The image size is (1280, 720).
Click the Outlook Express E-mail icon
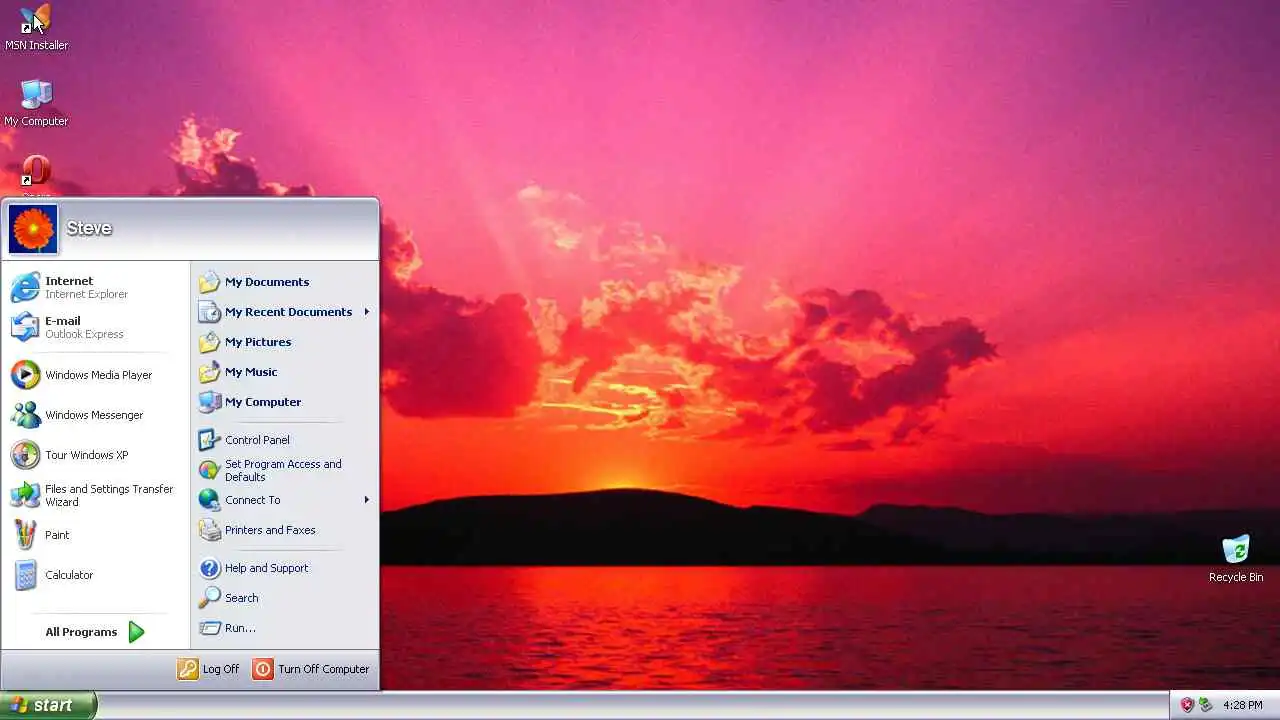pos(25,327)
